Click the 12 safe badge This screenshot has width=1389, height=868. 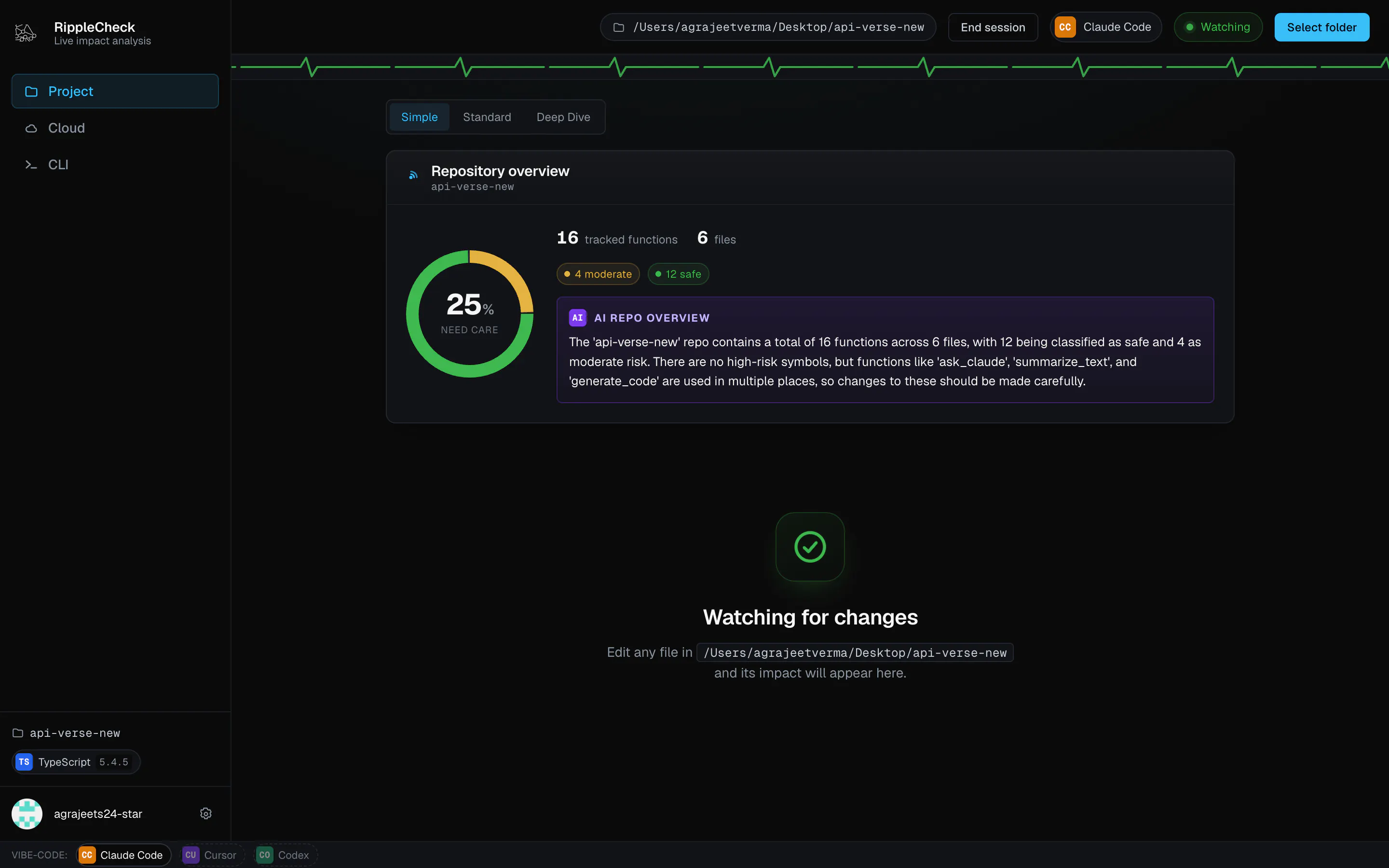point(678,274)
